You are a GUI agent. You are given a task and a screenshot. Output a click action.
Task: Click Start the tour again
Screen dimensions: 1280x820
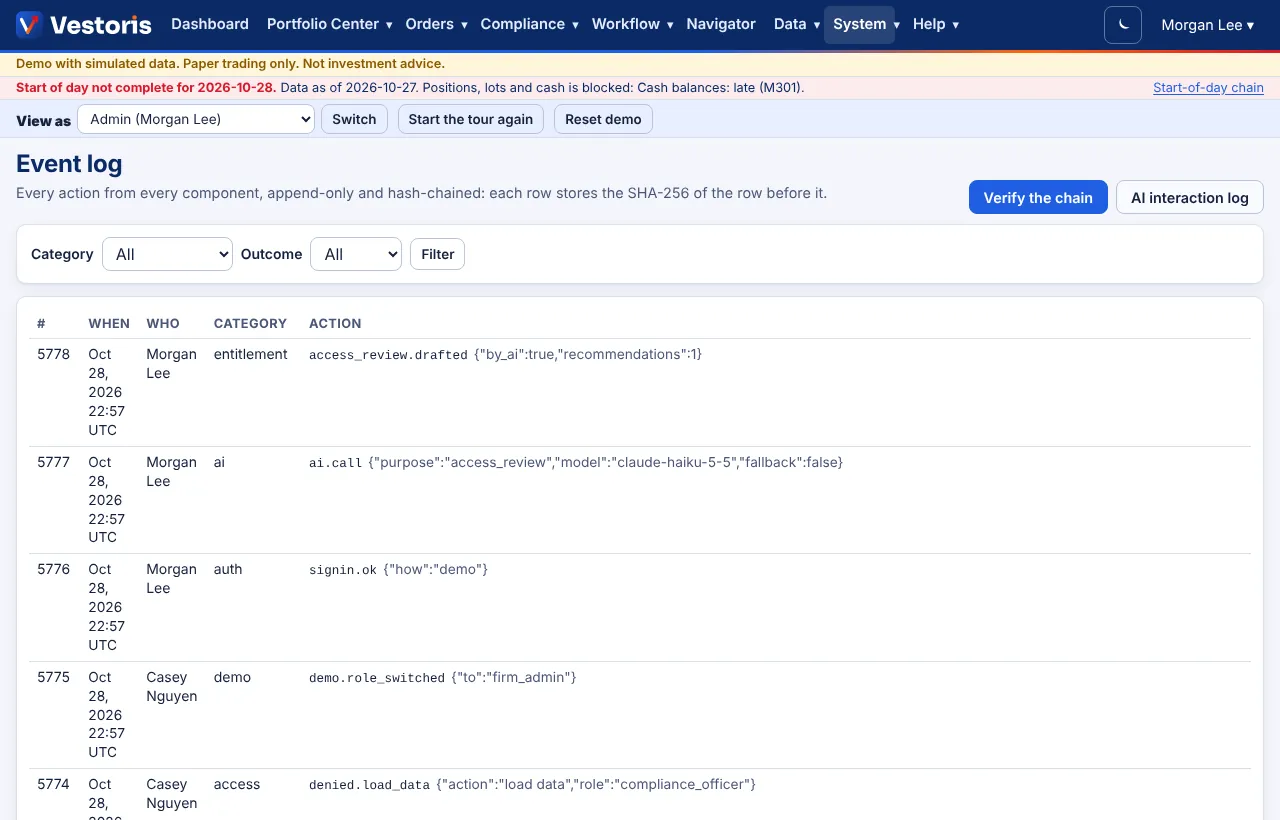[471, 119]
